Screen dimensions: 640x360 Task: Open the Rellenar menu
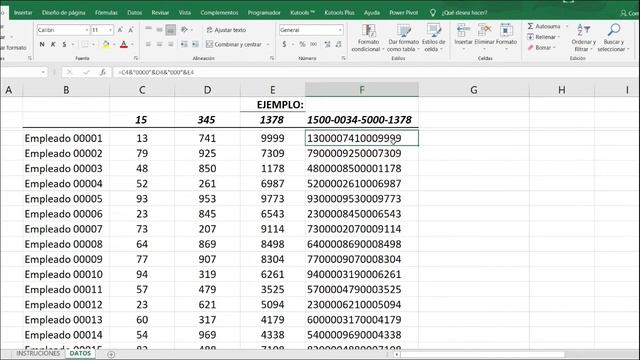543,37
